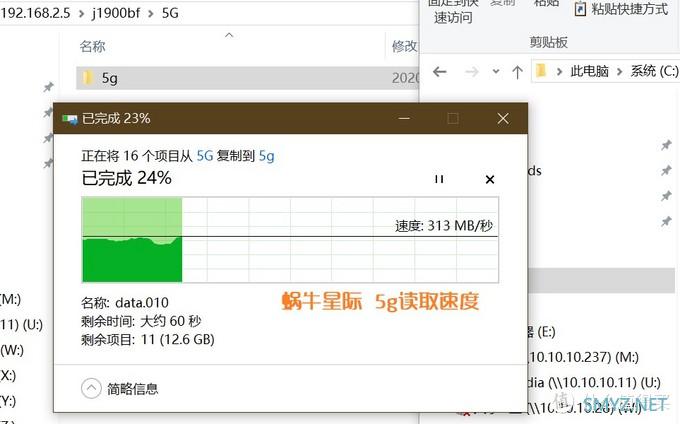
Task: Select (U:) drive in left navigation pane
Action: click(21, 325)
